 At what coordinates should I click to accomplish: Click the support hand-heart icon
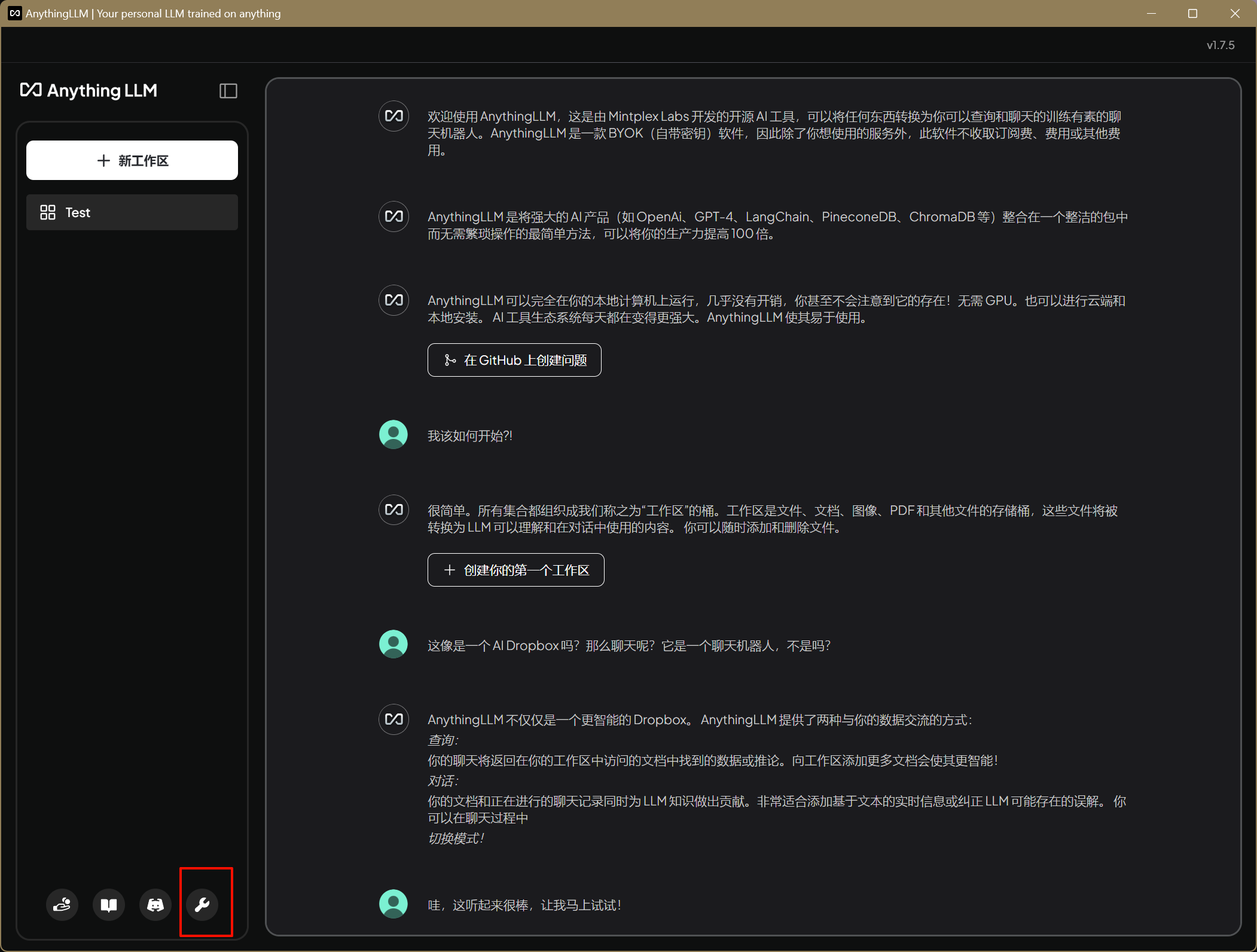click(62, 905)
